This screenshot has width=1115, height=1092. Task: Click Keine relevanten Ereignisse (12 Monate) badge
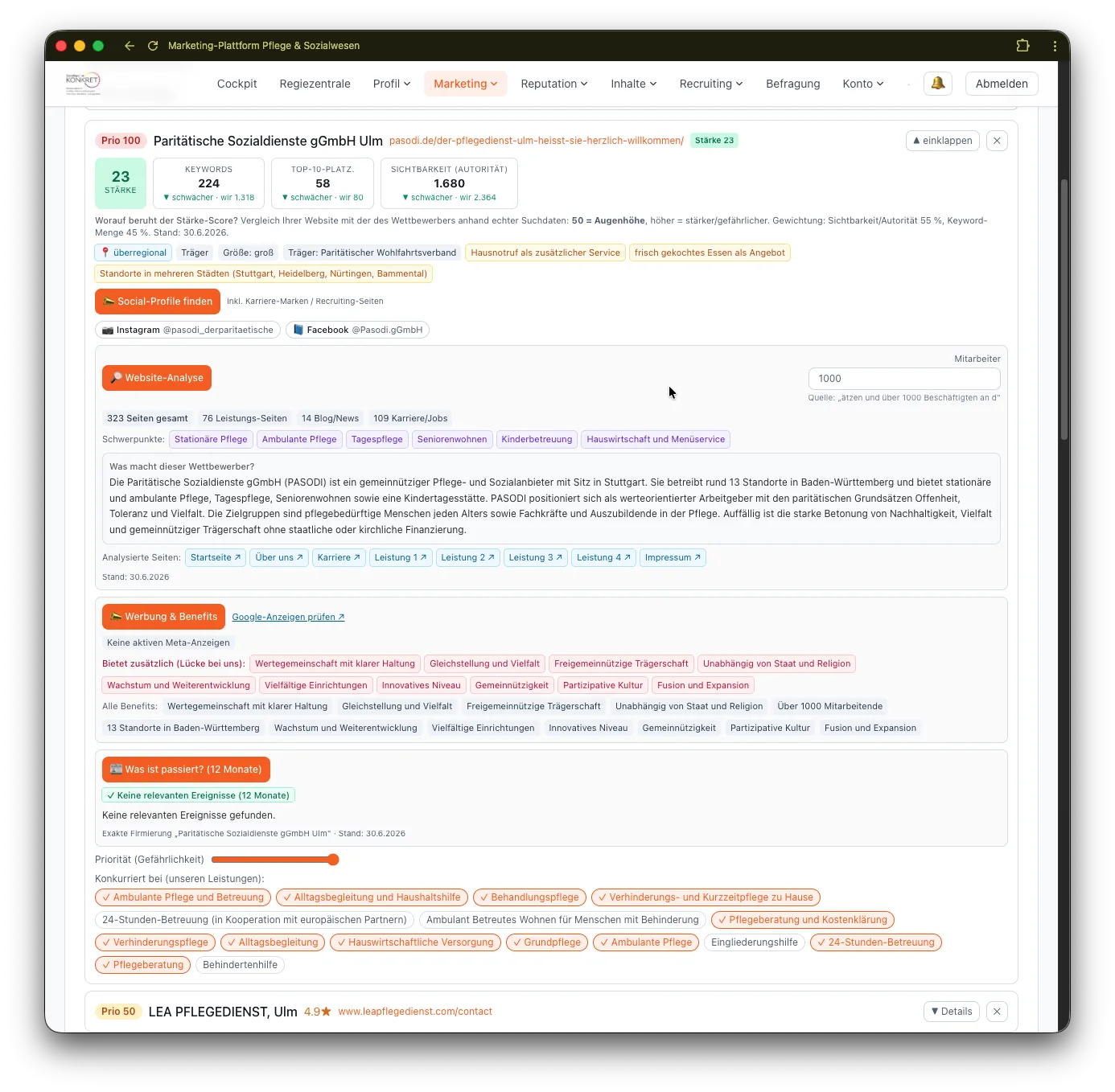pyautogui.click(x=199, y=795)
